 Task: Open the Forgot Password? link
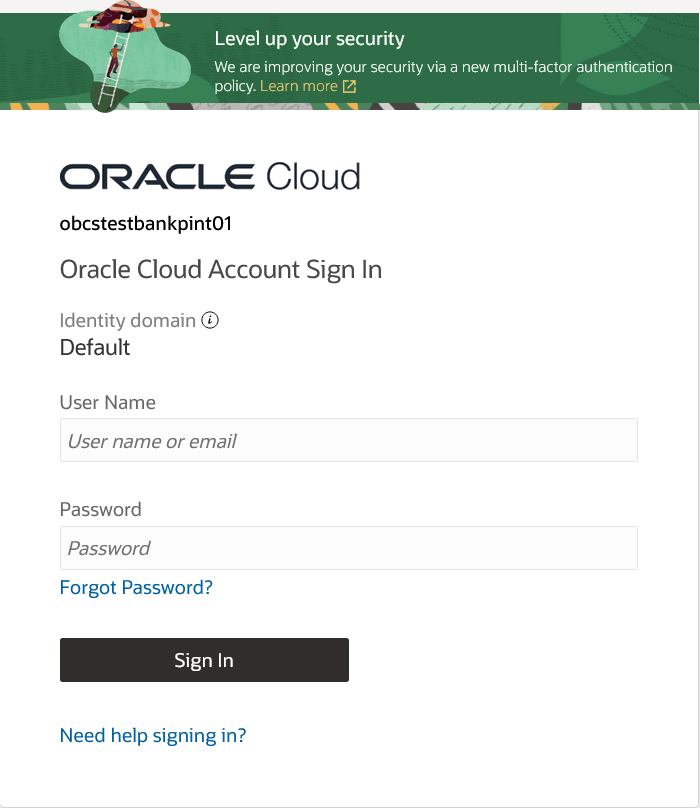[136, 587]
